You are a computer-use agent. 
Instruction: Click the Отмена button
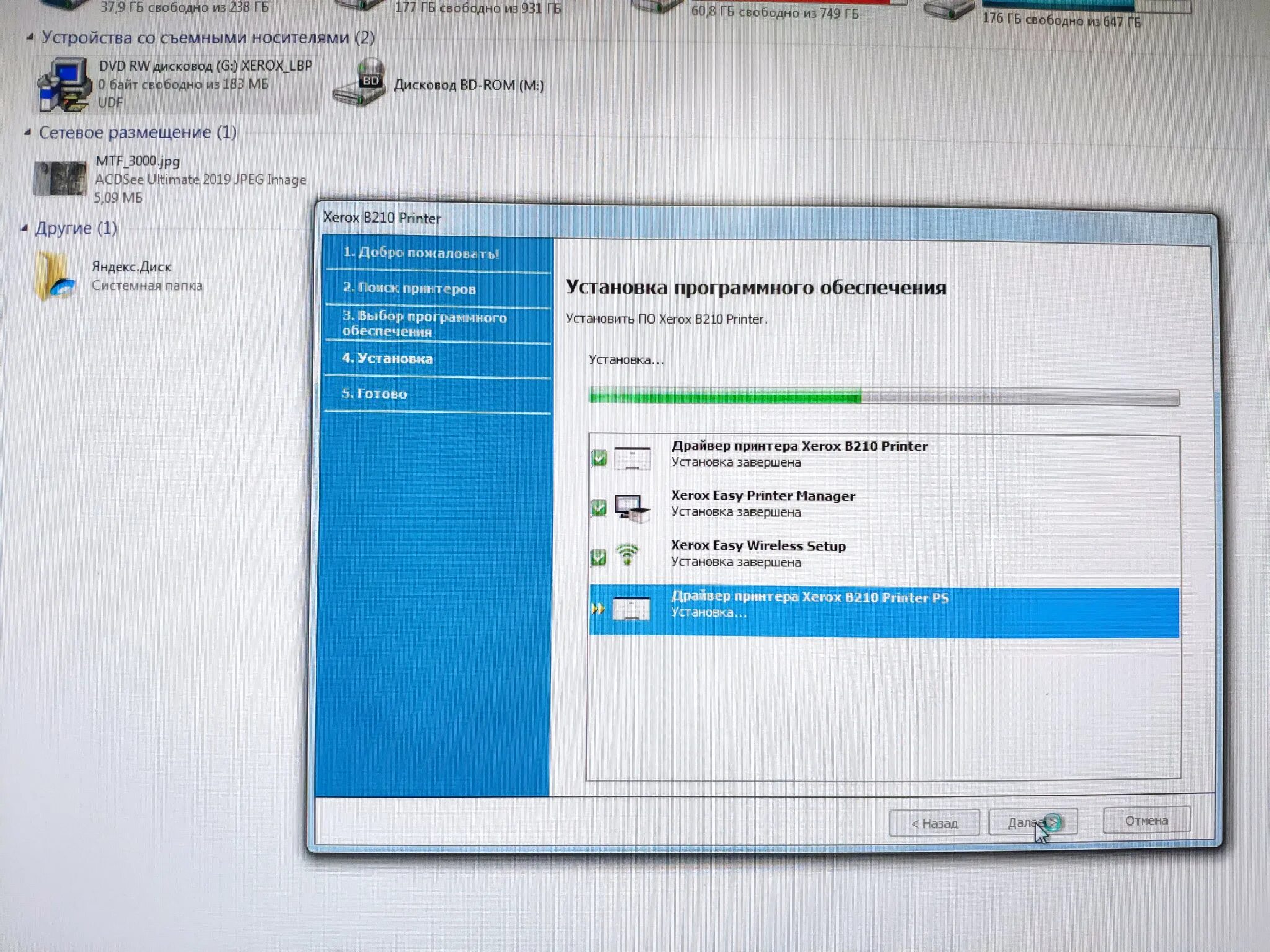[1147, 820]
